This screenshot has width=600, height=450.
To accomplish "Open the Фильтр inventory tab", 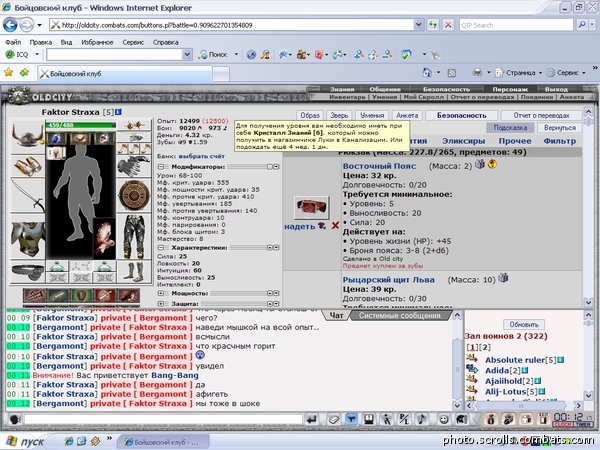I will (x=559, y=141).
